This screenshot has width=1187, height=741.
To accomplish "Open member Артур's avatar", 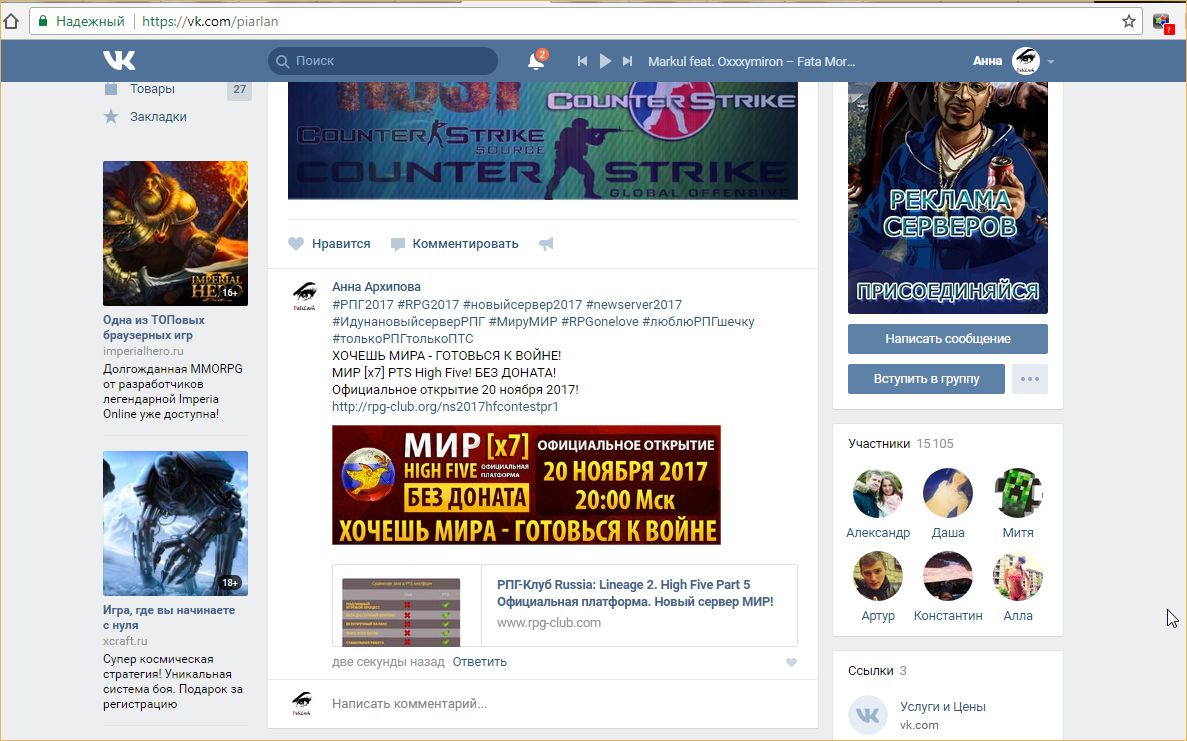I will (878, 576).
